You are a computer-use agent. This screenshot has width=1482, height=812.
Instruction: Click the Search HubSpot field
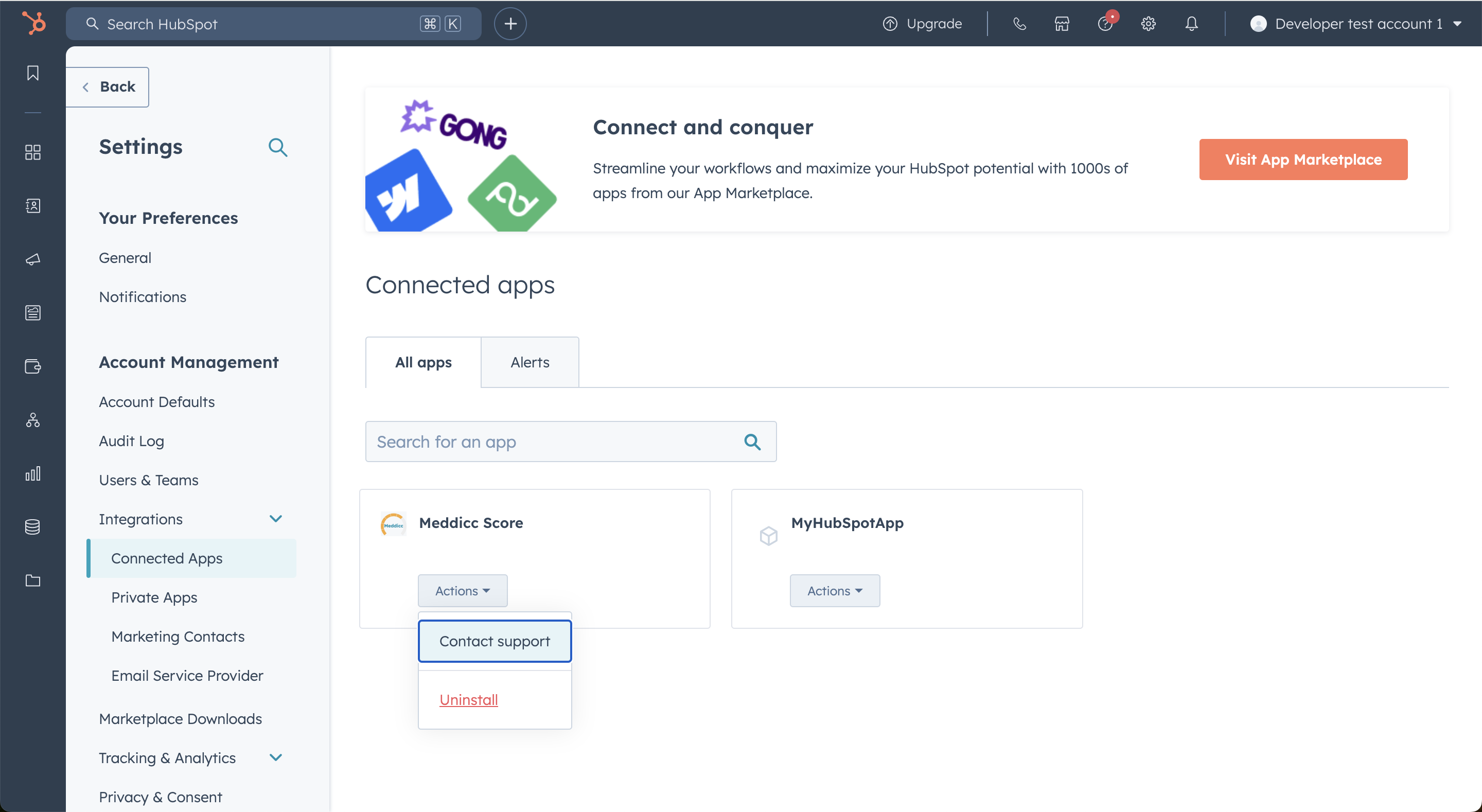(273, 24)
